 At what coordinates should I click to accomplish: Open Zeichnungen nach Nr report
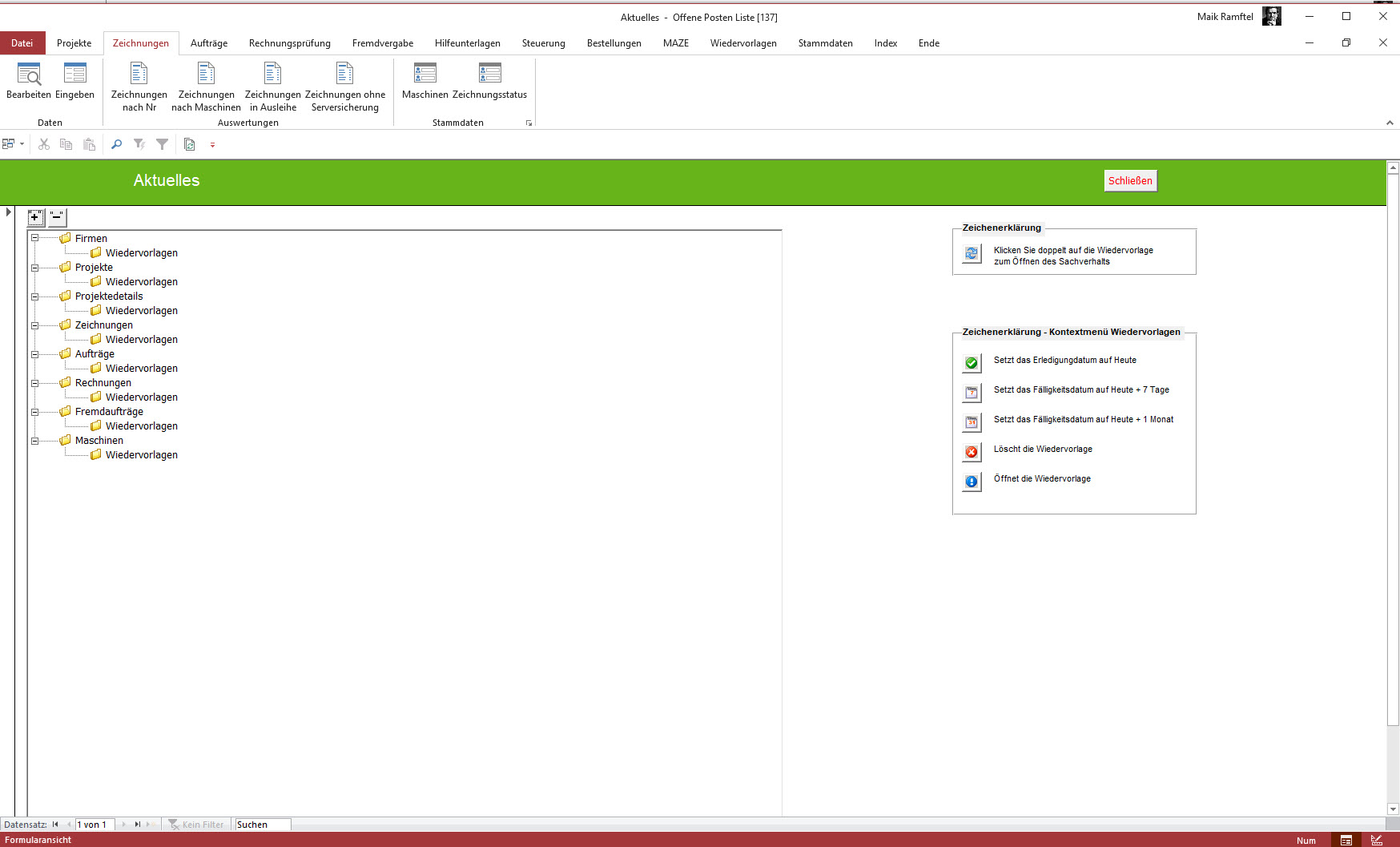[139, 87]
